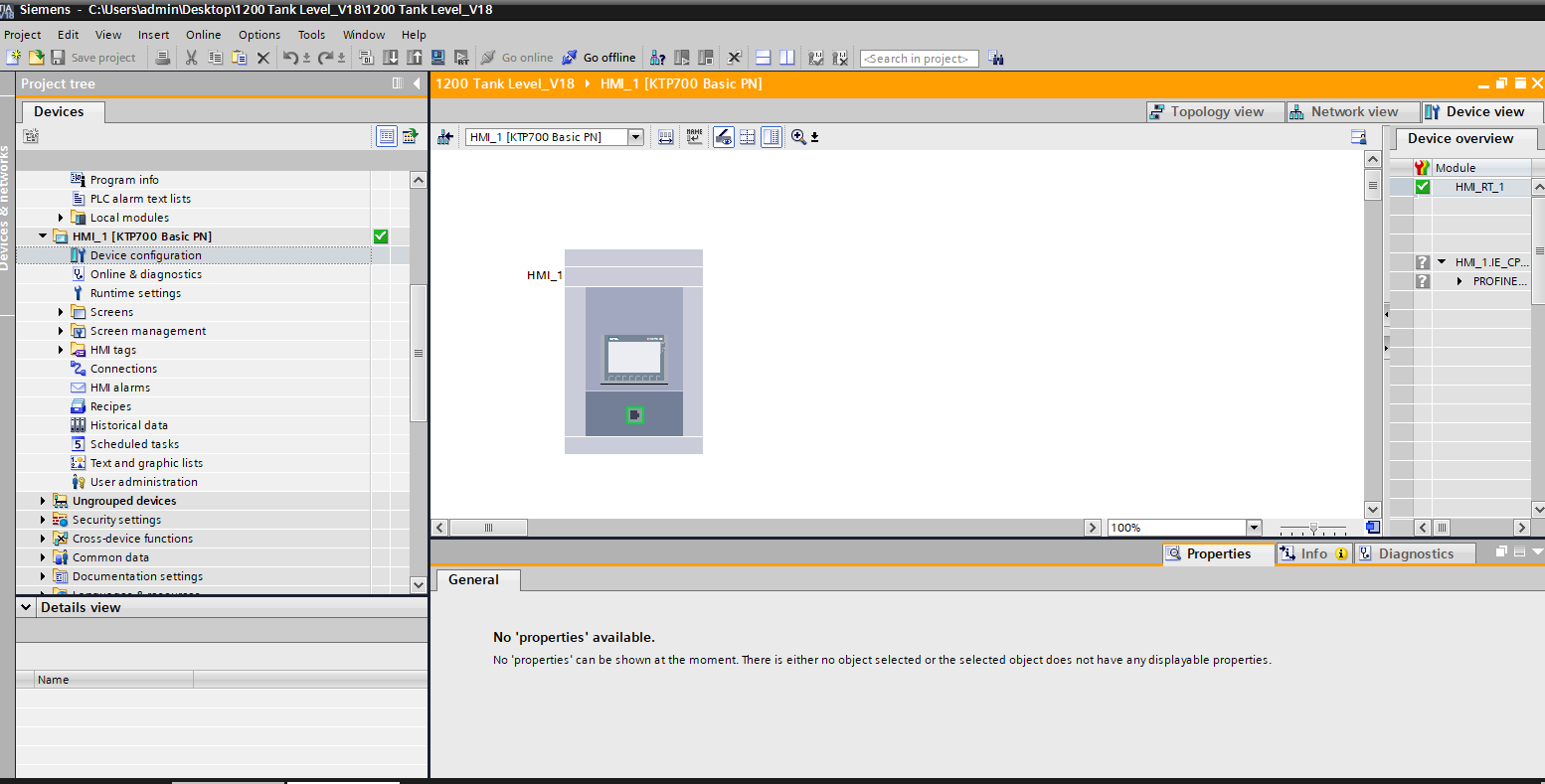The height and width of the screenshot is (784, 1545).
Task: Expand the PROFINE... row in Device overview
Action: (x=1459, y=281)
